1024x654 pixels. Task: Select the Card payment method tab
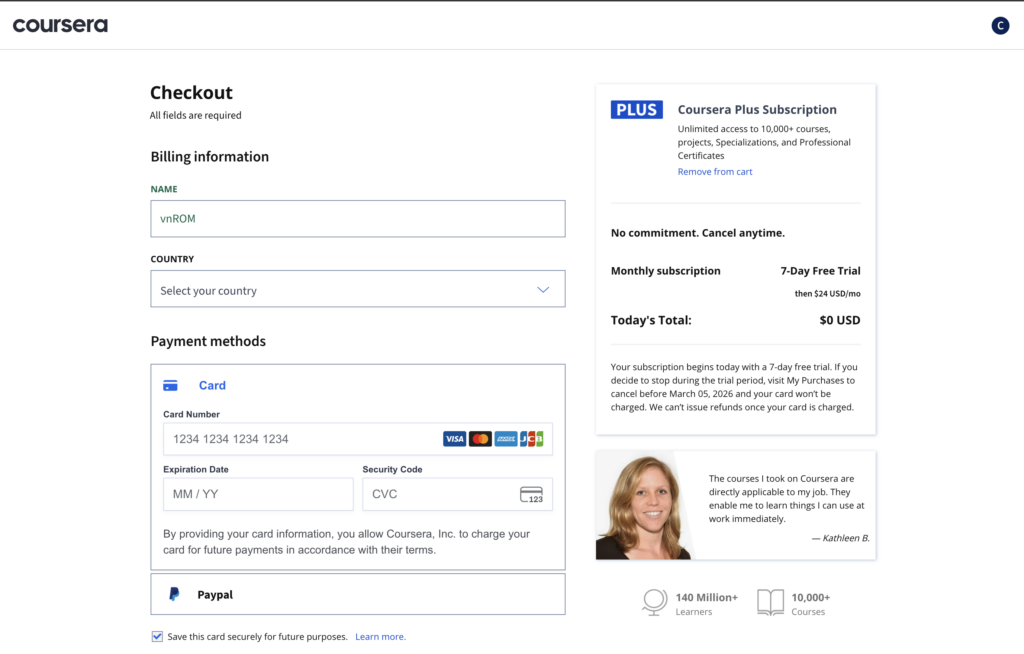(x=212, y=386)
